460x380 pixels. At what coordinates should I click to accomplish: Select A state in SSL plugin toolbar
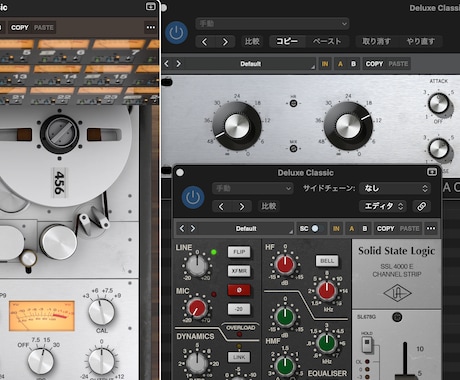point(352,229)
